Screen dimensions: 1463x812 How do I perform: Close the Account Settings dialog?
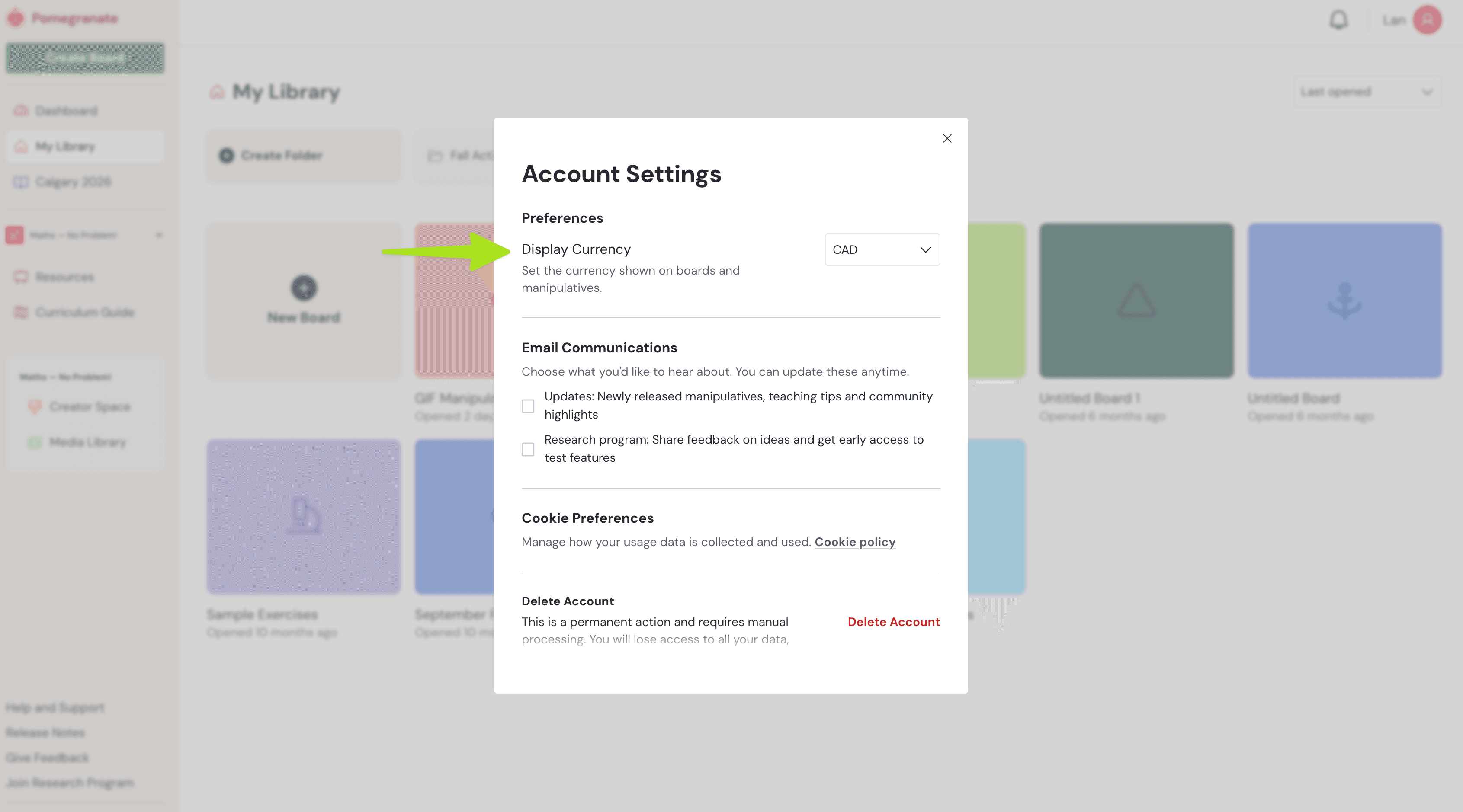[x=947, y=138]
